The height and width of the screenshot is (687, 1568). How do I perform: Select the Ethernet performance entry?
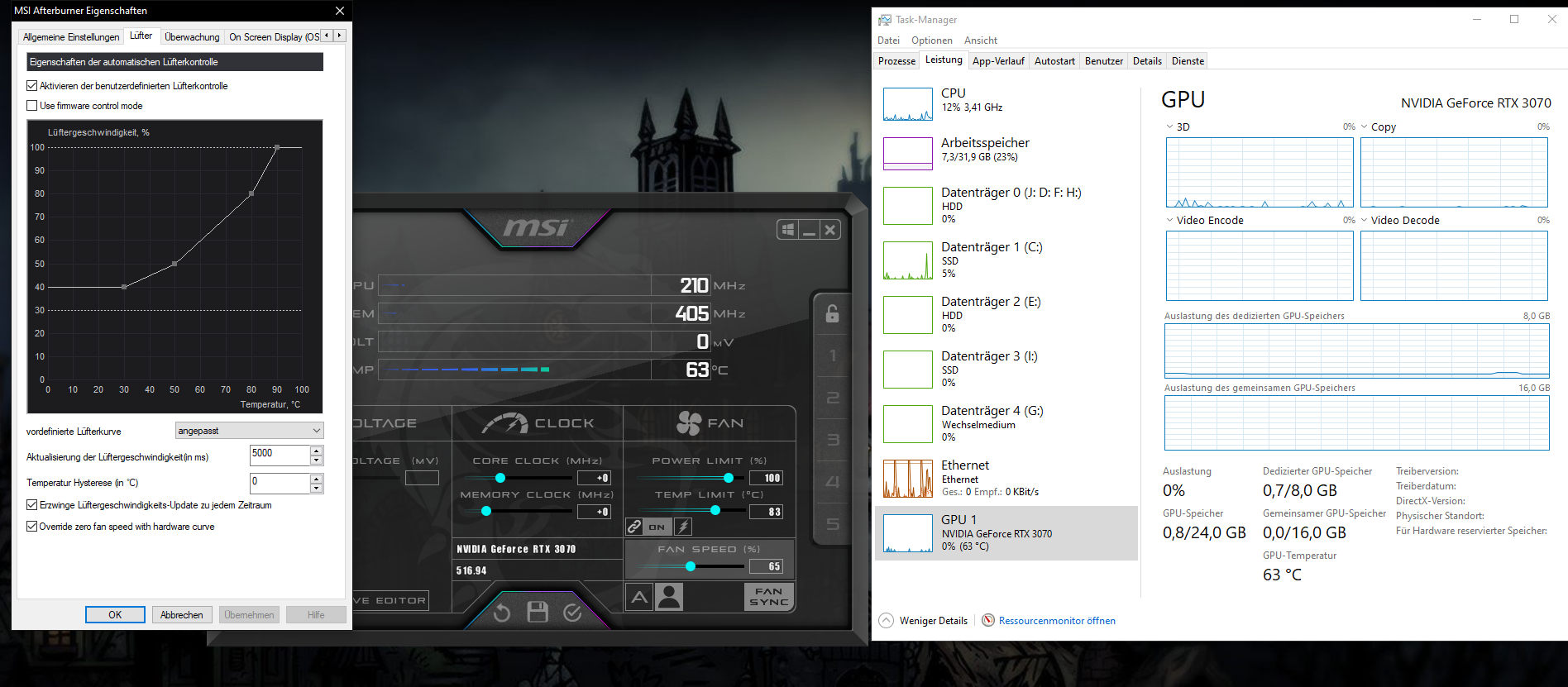tap(1006, 479)
